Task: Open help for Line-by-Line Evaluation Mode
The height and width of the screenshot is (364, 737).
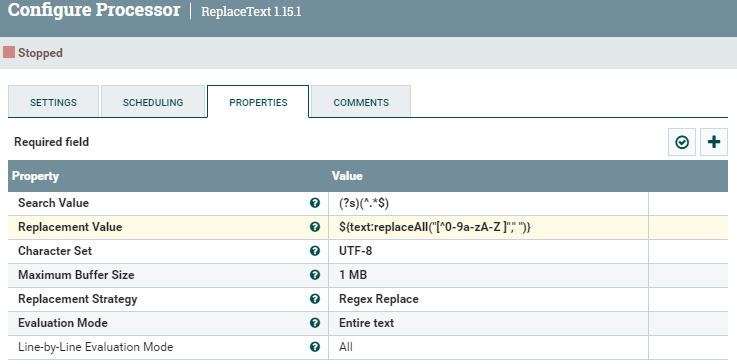Action: coord(314,347)
